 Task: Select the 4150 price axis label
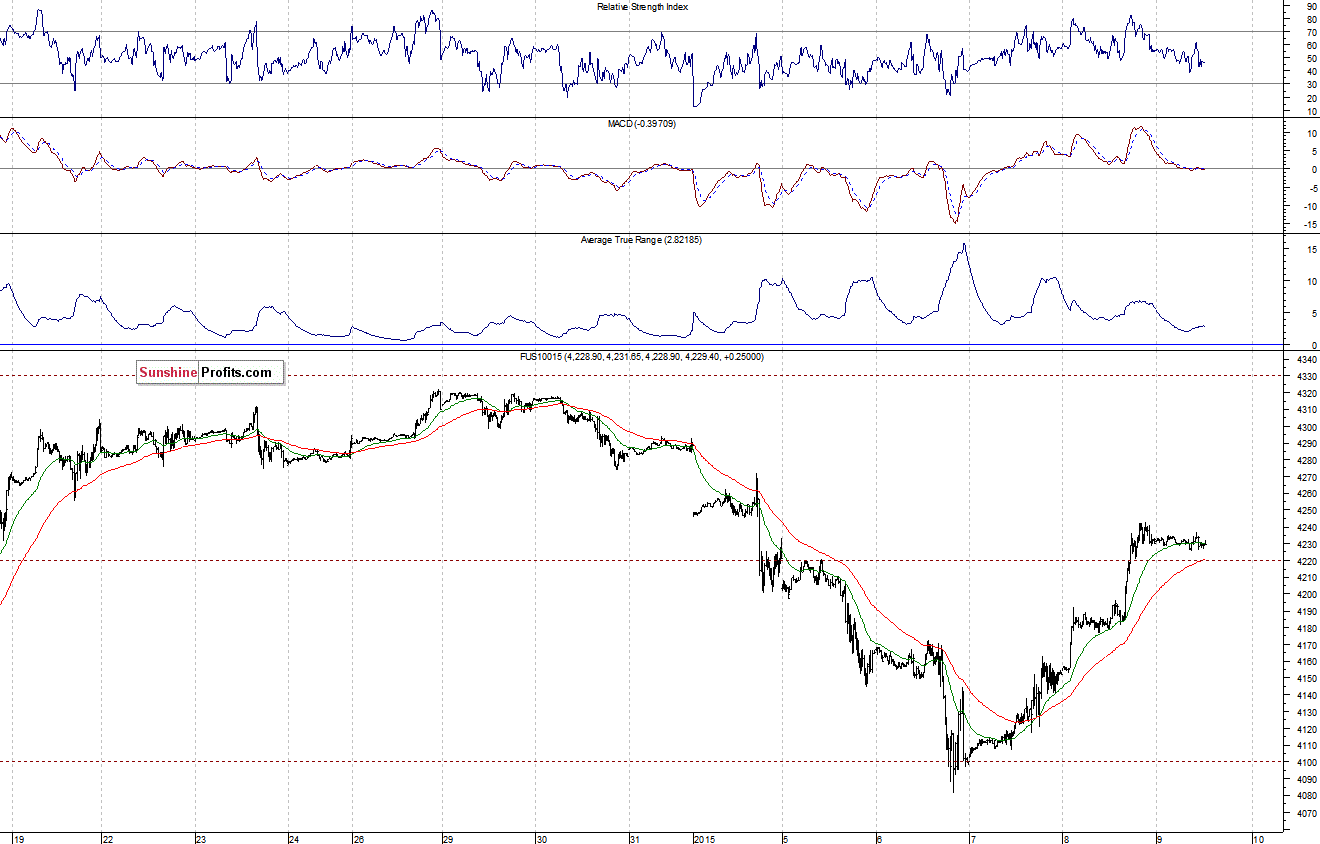point(1305,678)
